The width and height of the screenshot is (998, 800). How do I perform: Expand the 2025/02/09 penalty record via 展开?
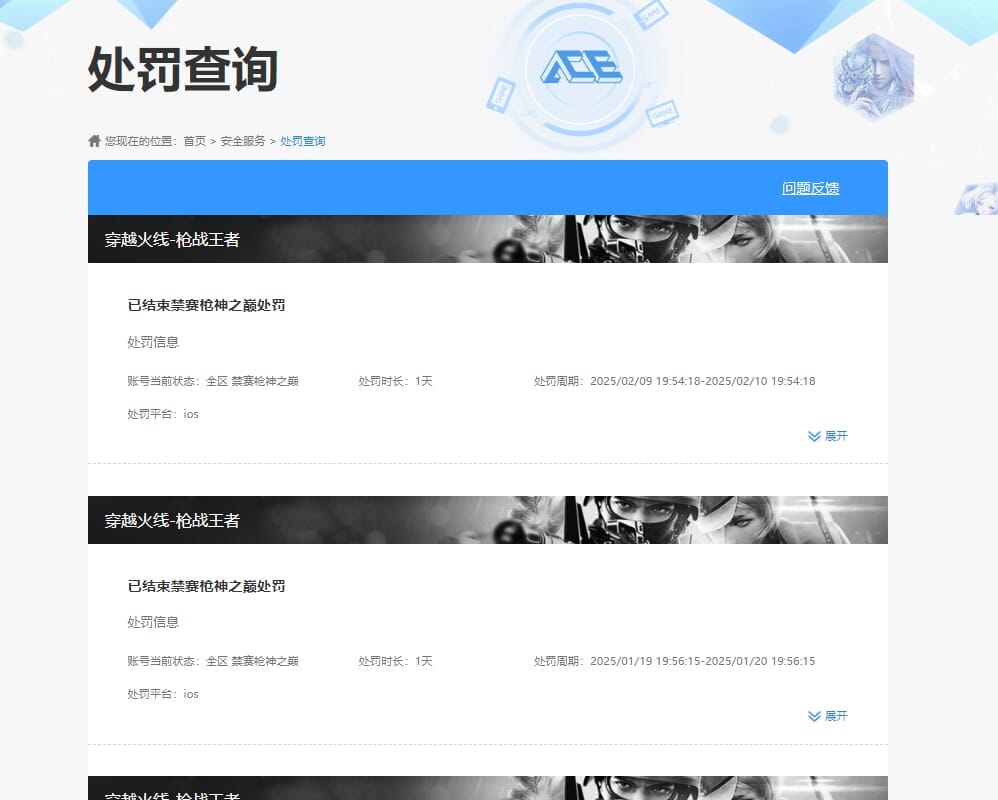pos(827,436)
